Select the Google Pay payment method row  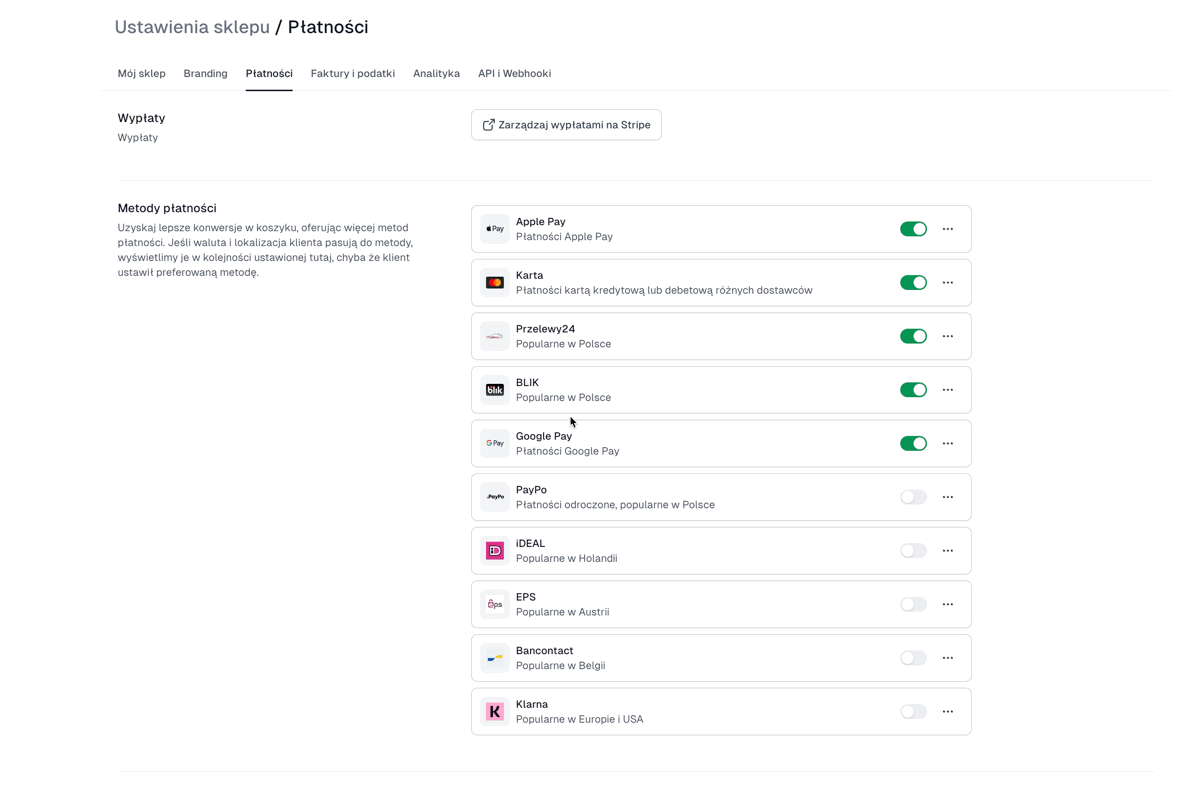click(x=721, y=443)
